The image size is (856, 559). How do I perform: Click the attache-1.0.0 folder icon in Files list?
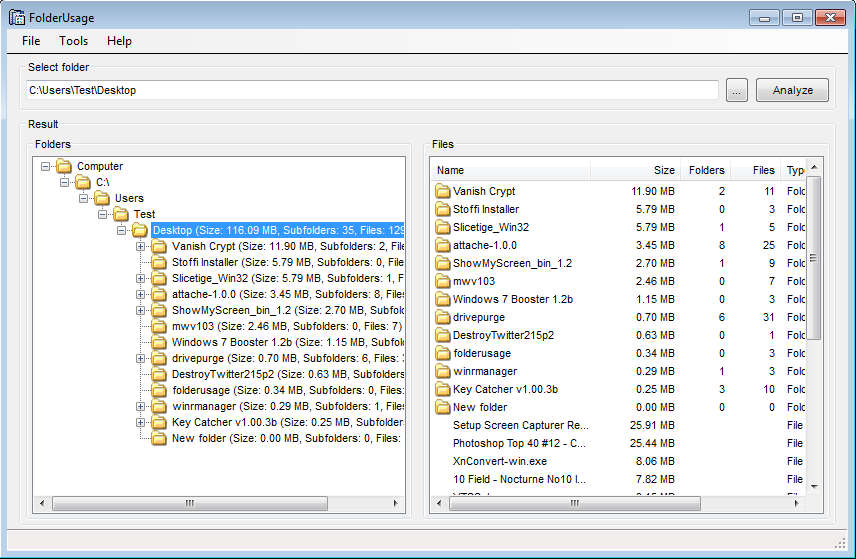pos(443,245)
